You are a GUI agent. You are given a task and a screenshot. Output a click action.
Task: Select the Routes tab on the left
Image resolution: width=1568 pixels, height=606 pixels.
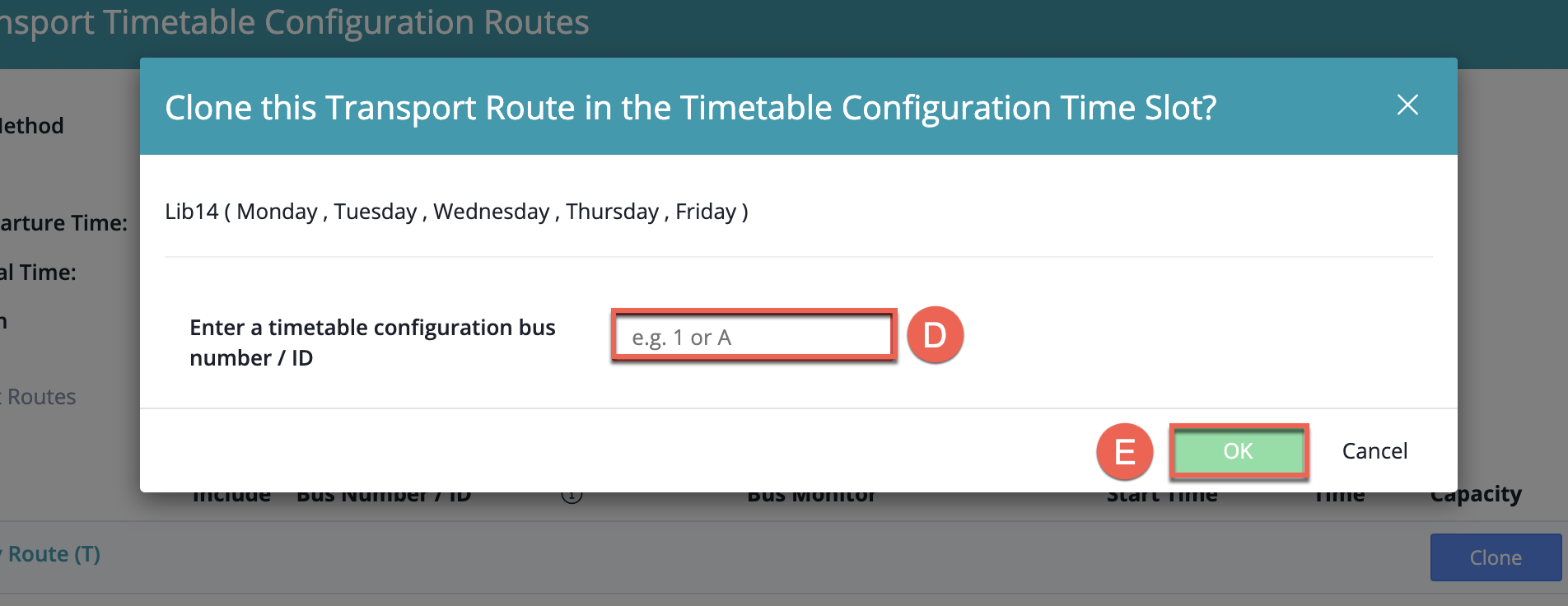pyautogui.click(x=41, y=397)
